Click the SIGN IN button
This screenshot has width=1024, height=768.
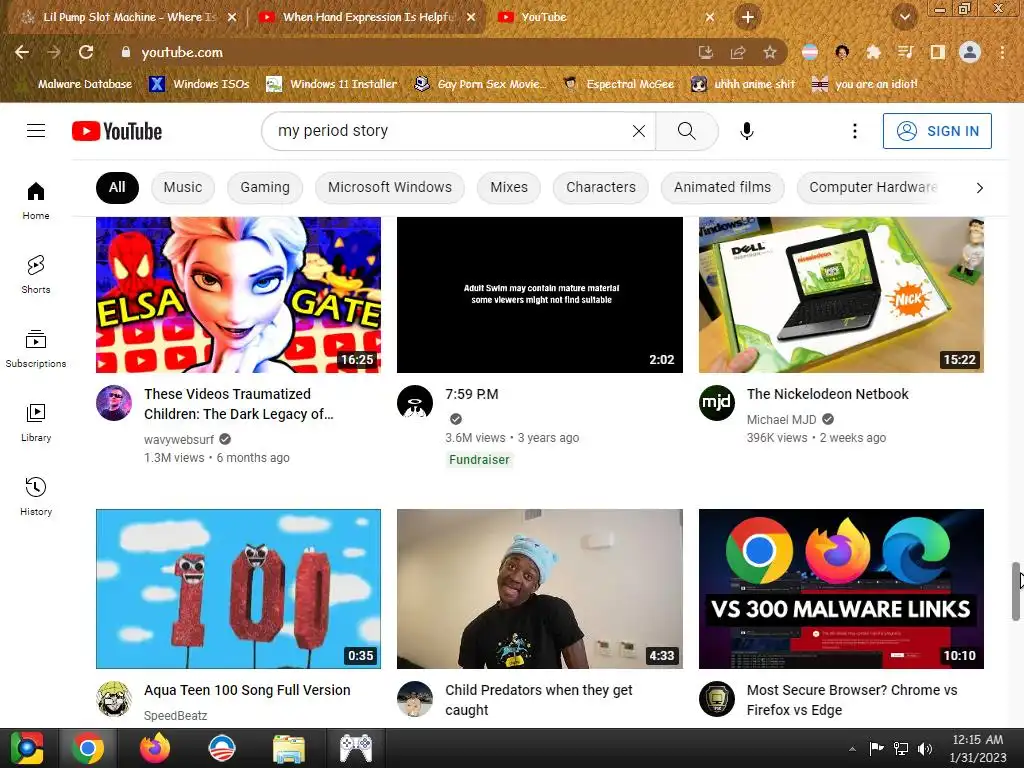click(x=936, y=131)
